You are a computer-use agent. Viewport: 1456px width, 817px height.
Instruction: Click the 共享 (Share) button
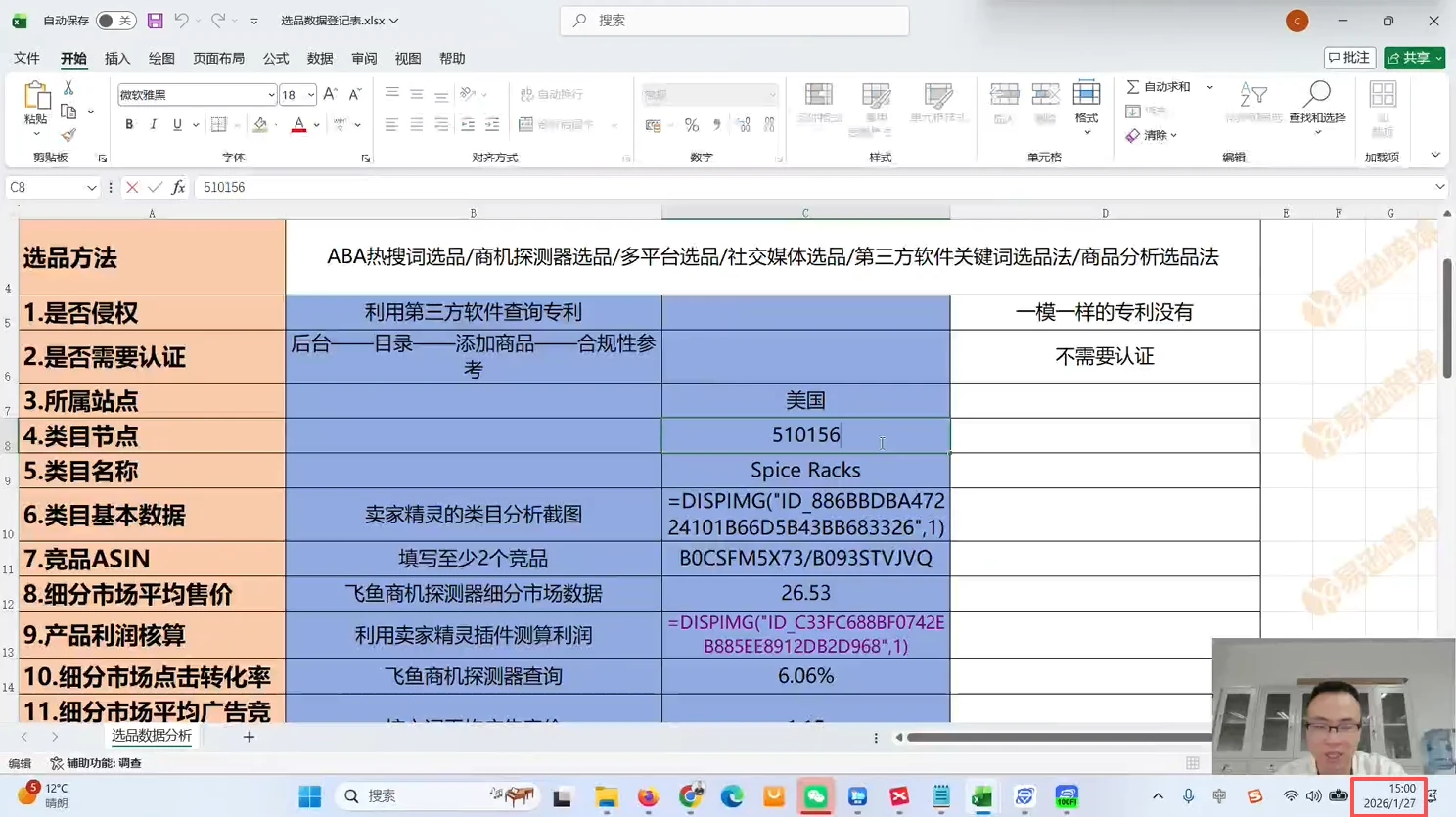[x=1413, y=57]
